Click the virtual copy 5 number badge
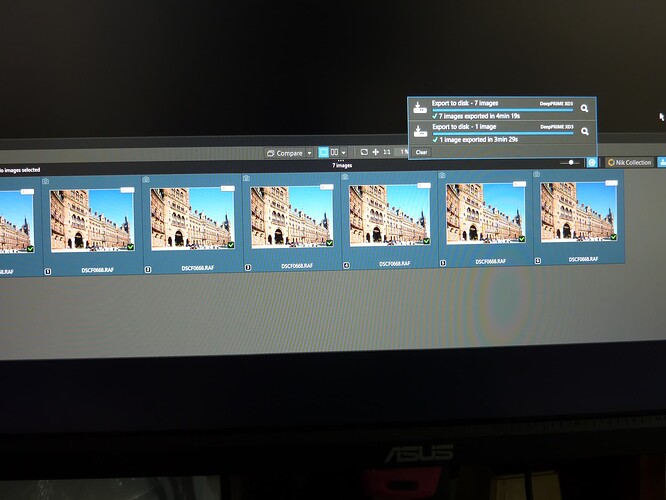The height and width of the screenshot is (500, 666). pyautogui.click(x=443, y=263)
